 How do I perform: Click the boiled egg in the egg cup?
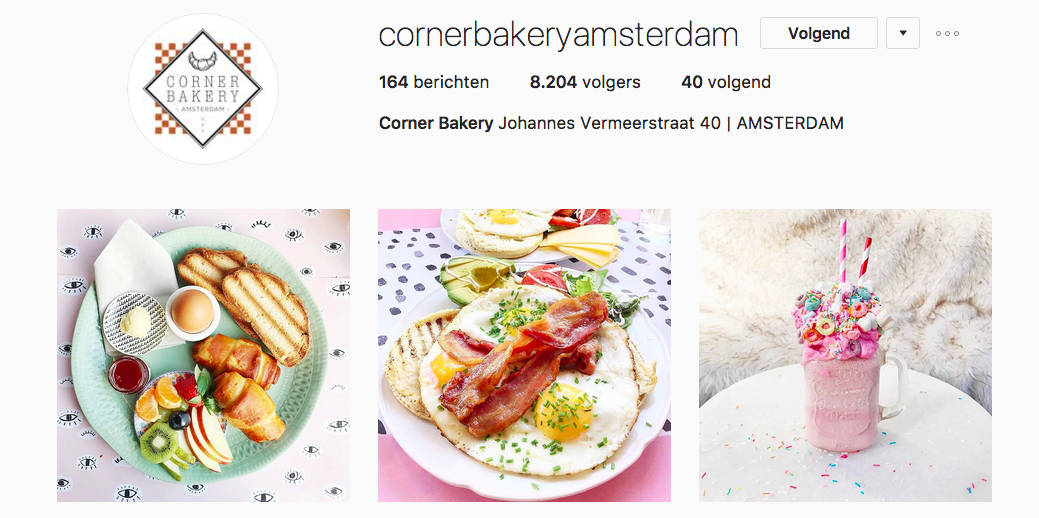click(x=192, y=311)
